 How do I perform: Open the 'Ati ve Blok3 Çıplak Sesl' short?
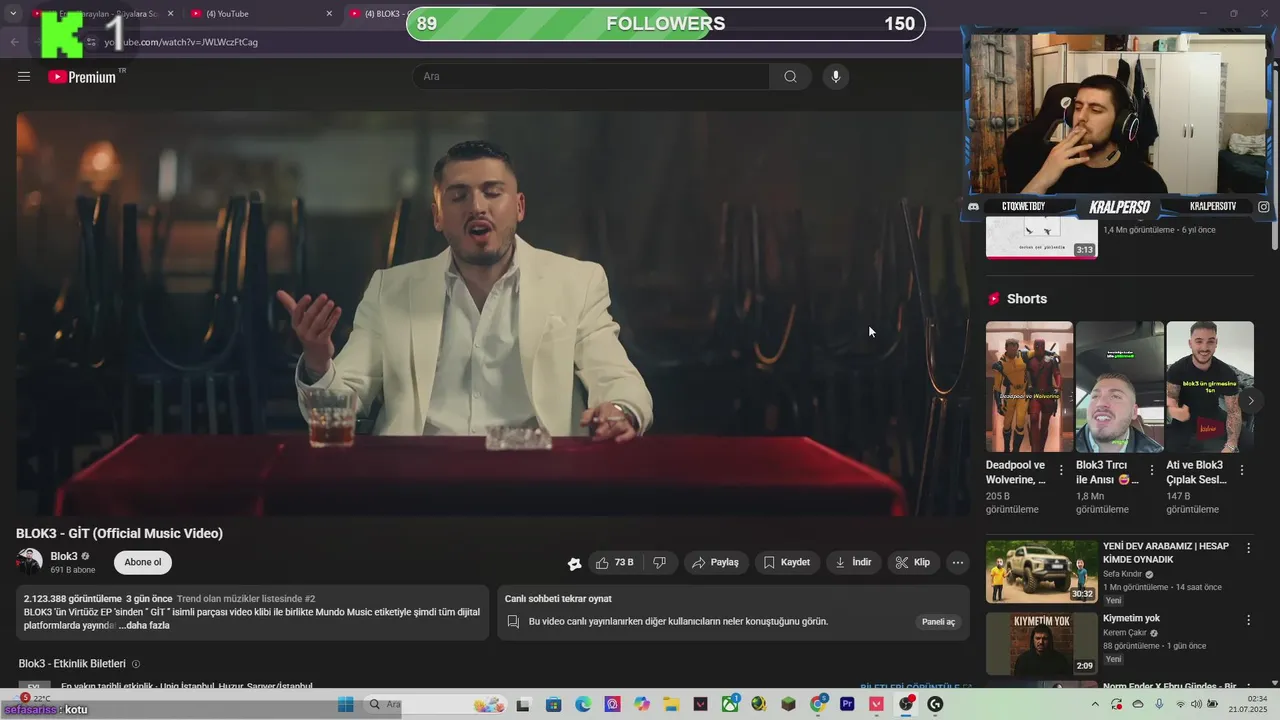click(1209, 387)
